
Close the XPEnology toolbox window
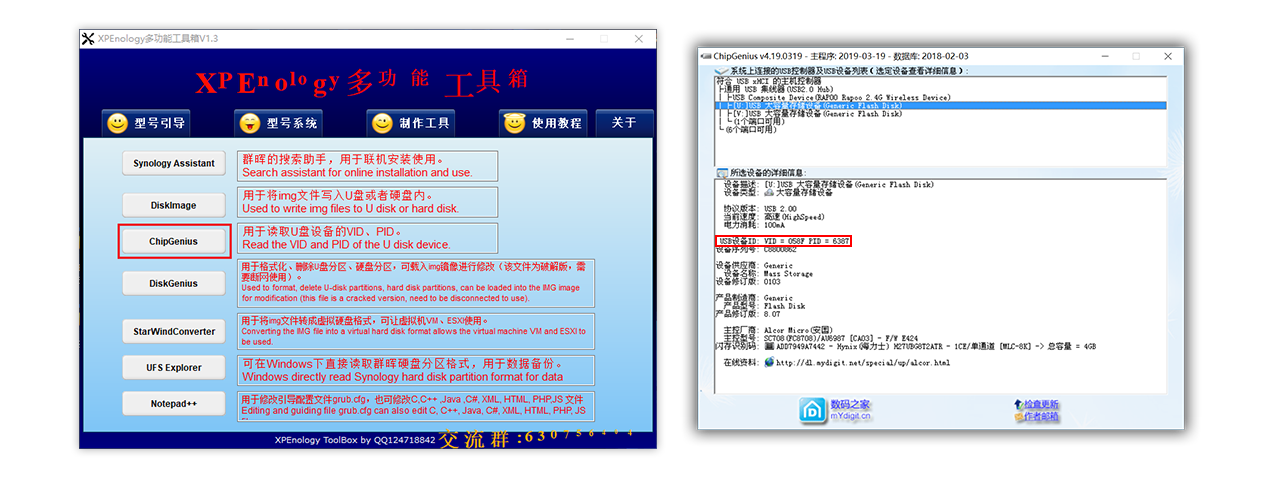coord(638,39)
